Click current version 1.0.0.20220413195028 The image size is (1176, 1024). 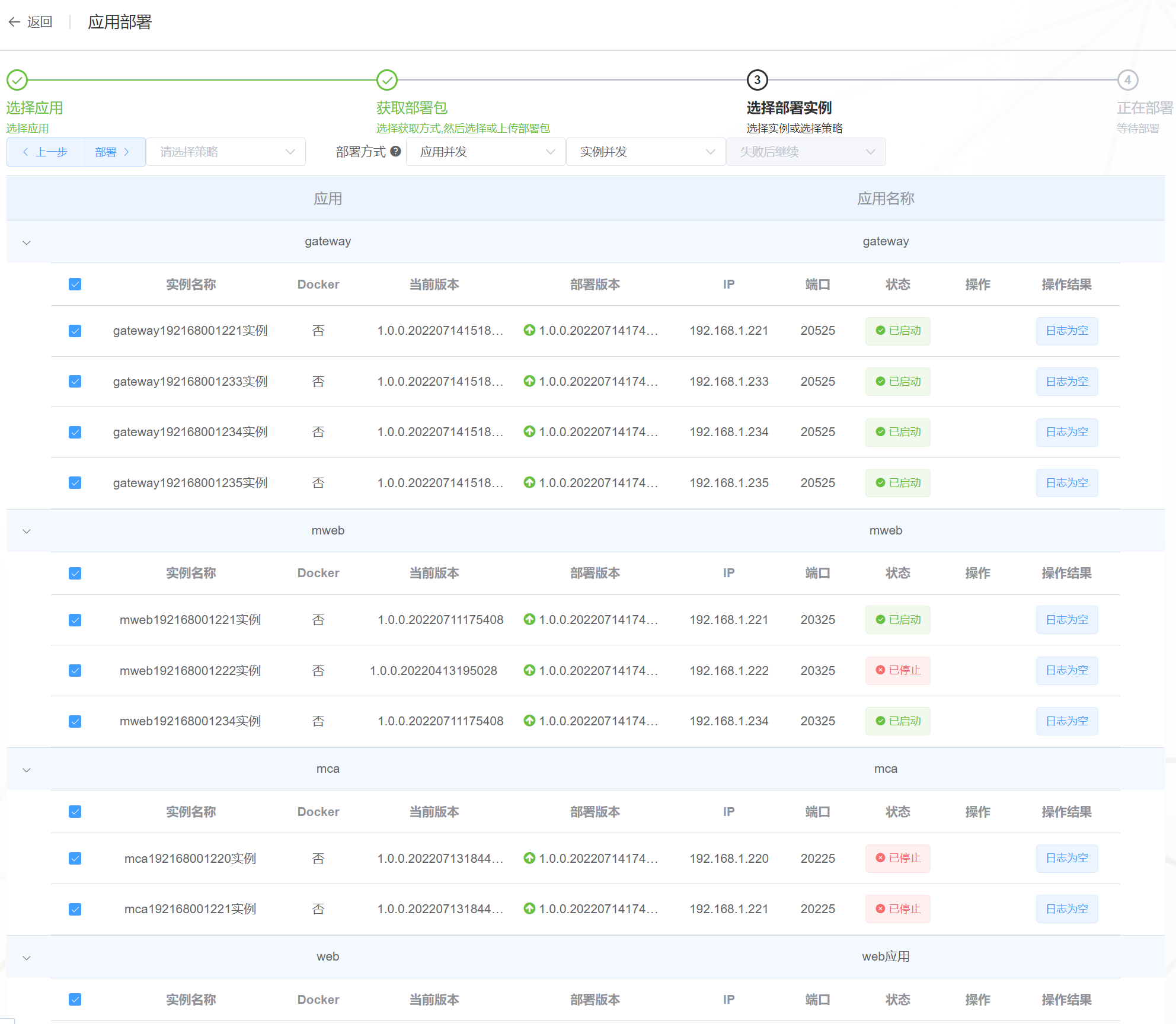tap(433, 670)
